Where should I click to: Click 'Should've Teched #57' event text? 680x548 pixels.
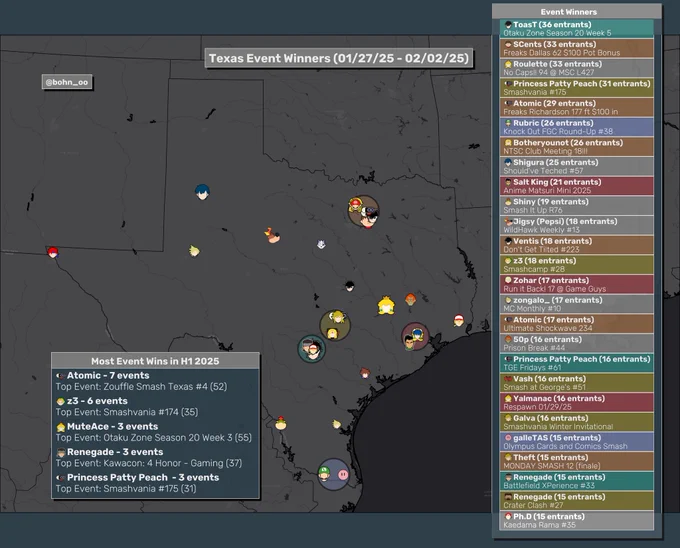(543, 171)
